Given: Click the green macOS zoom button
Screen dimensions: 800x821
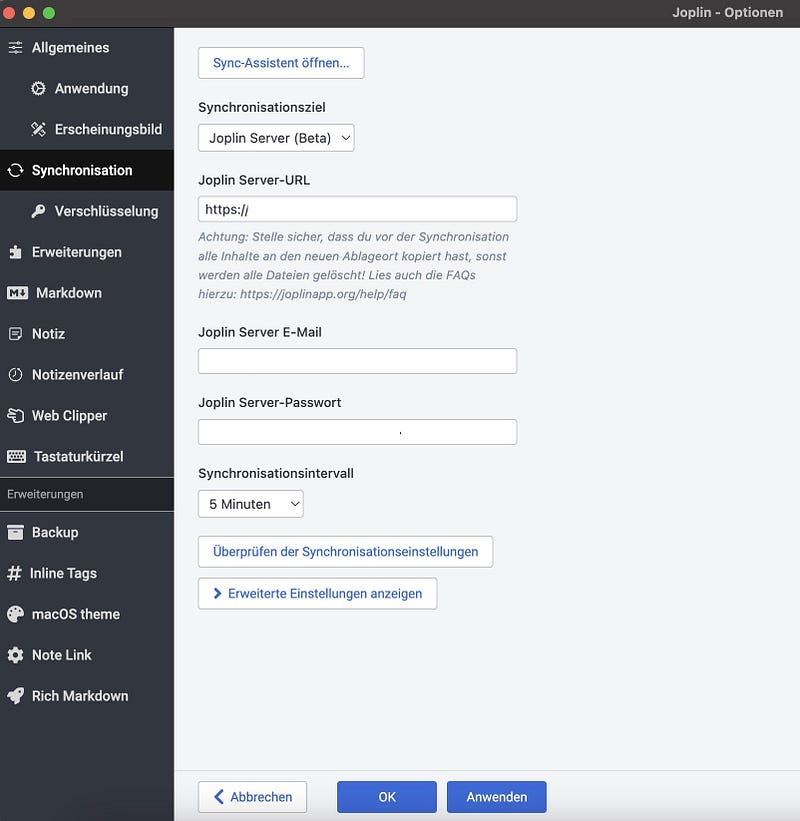Looking at the screenshot, I should (x=49, y=13).
